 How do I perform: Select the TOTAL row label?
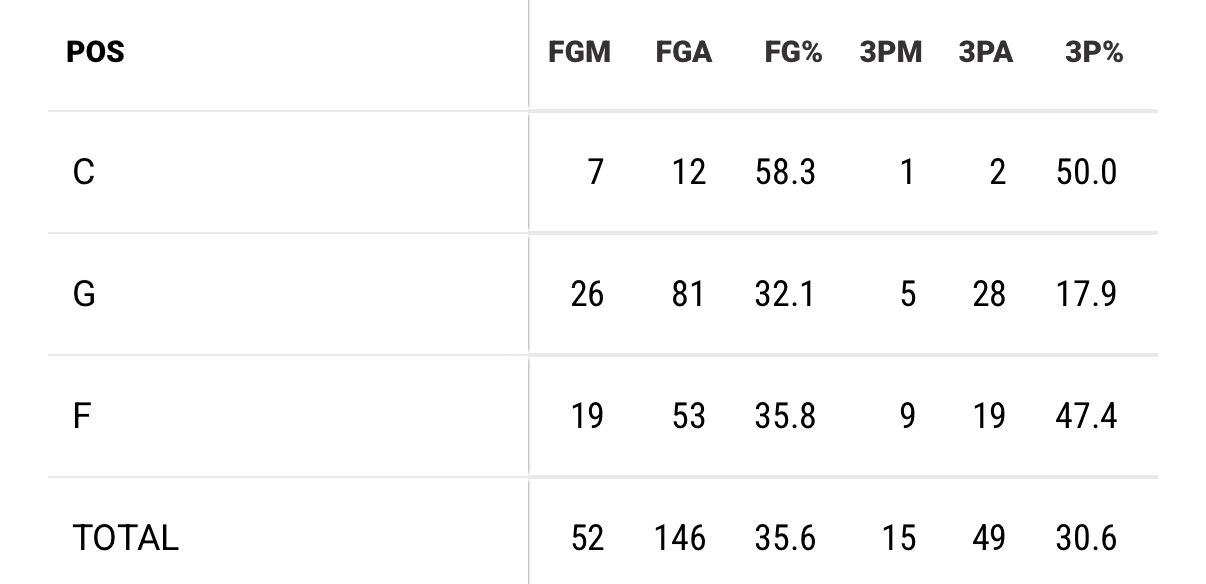125,538
